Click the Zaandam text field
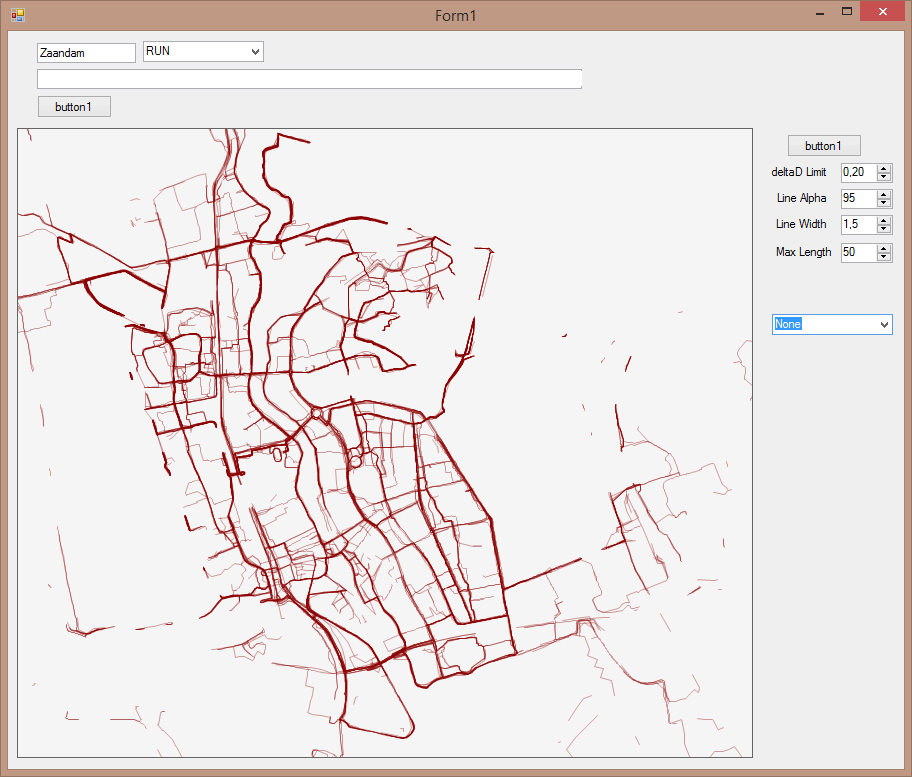 tap(85, 53)
